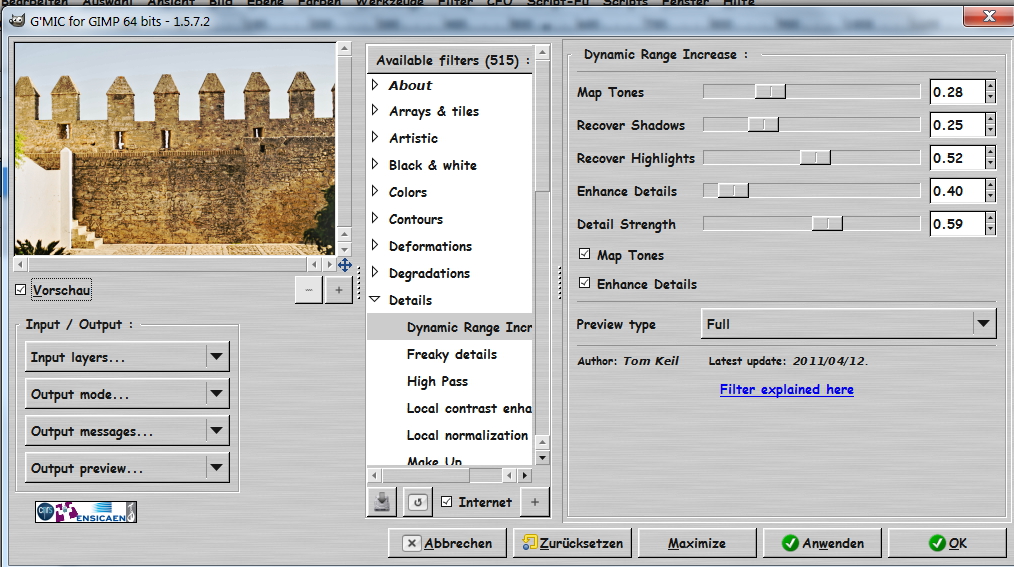Screen dimensions: 1014x567
Task: Click the plus button beside Internet checkbox
Action: pos(535,502)
